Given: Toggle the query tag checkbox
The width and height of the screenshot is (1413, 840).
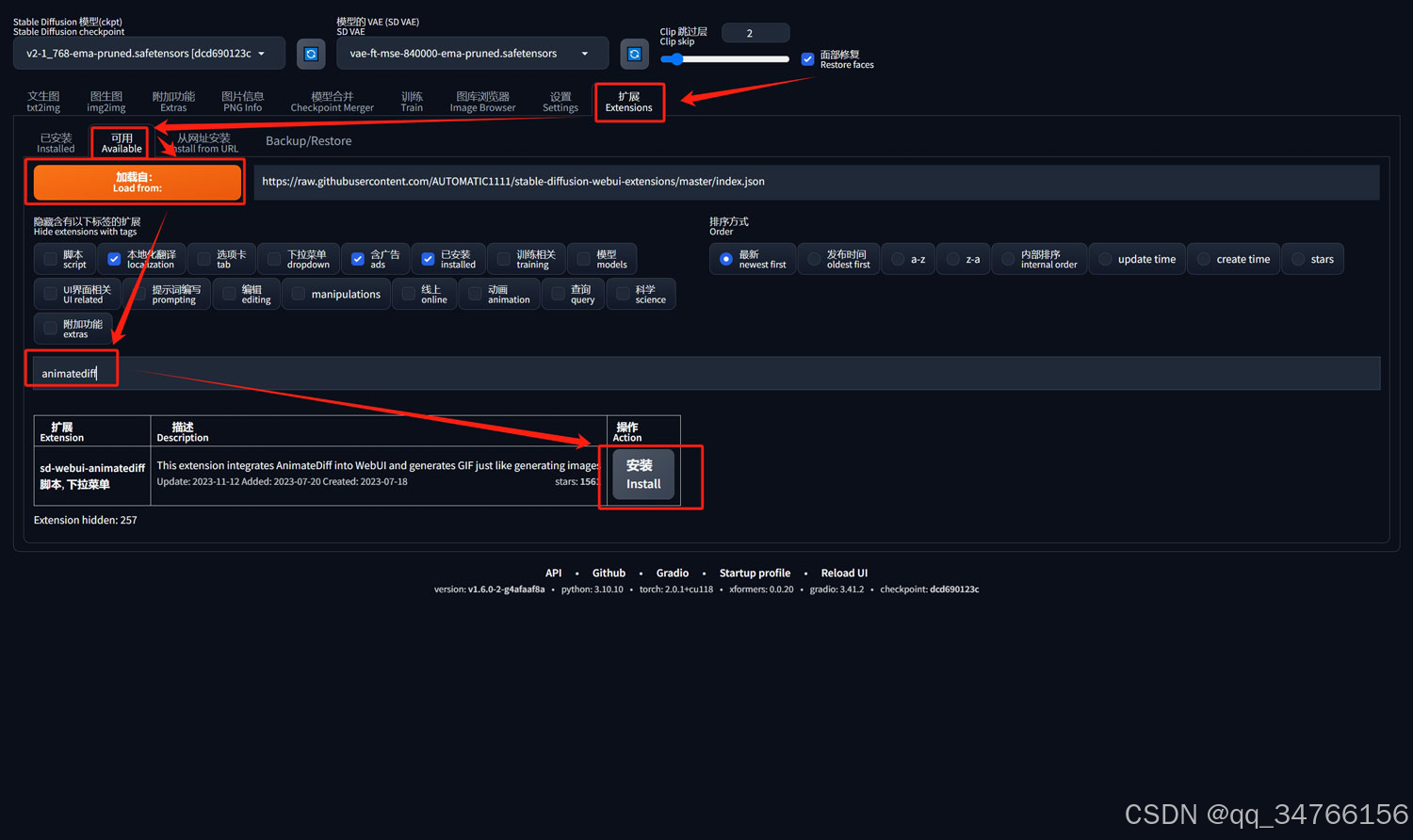Looking at the screenshot, I should [558, 294].
